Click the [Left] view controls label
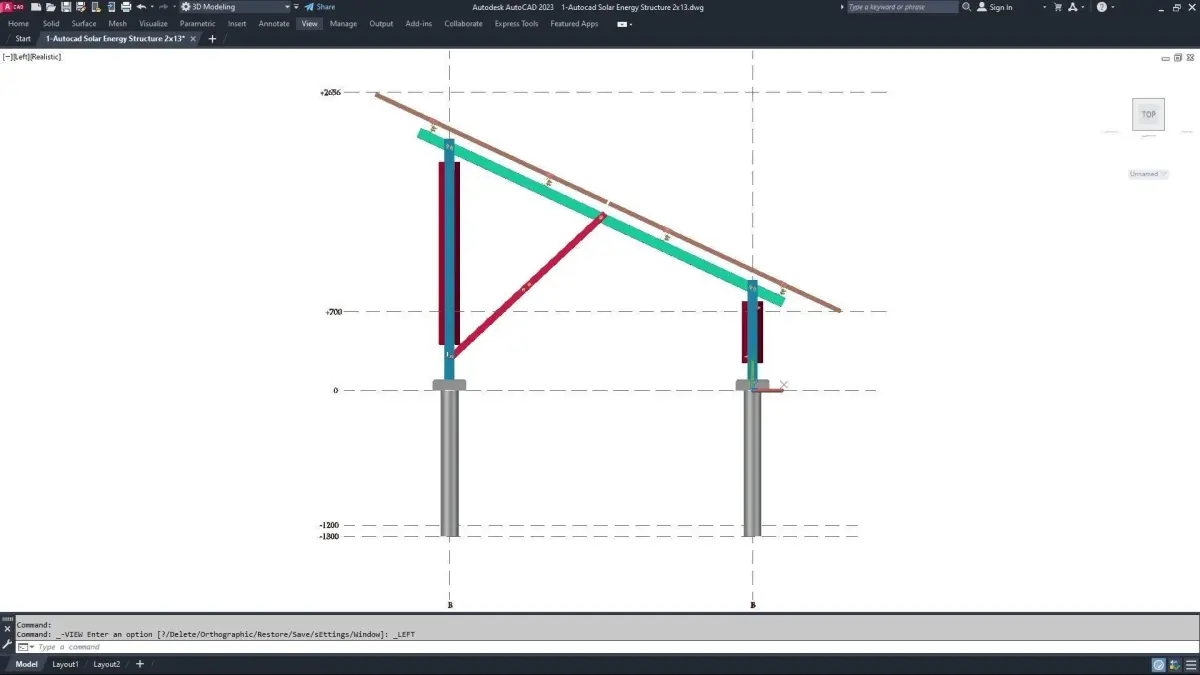 21,57
